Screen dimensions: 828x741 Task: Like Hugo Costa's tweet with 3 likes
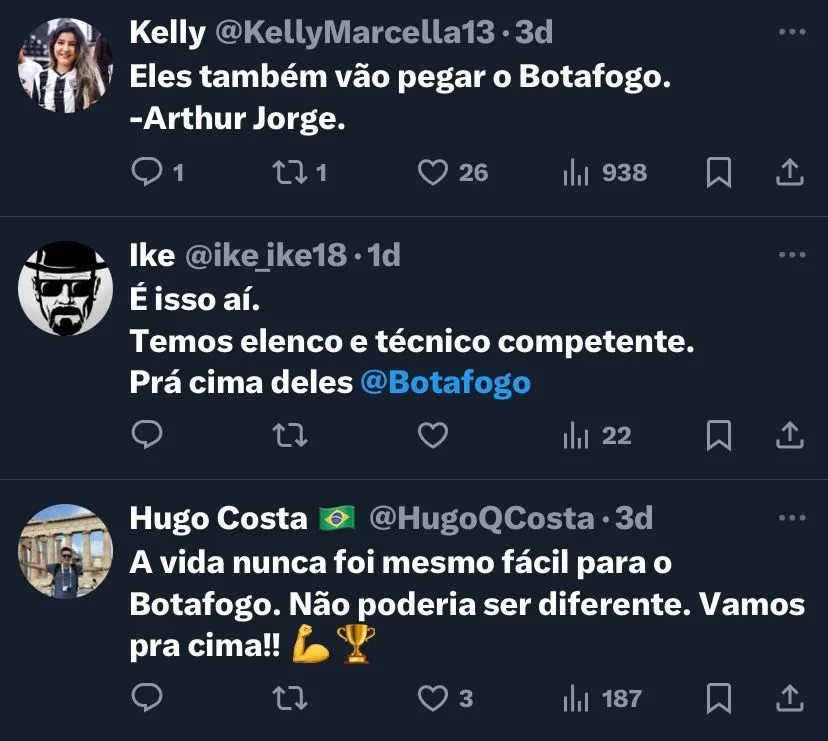pyautogui.click(x=432, y=698)
